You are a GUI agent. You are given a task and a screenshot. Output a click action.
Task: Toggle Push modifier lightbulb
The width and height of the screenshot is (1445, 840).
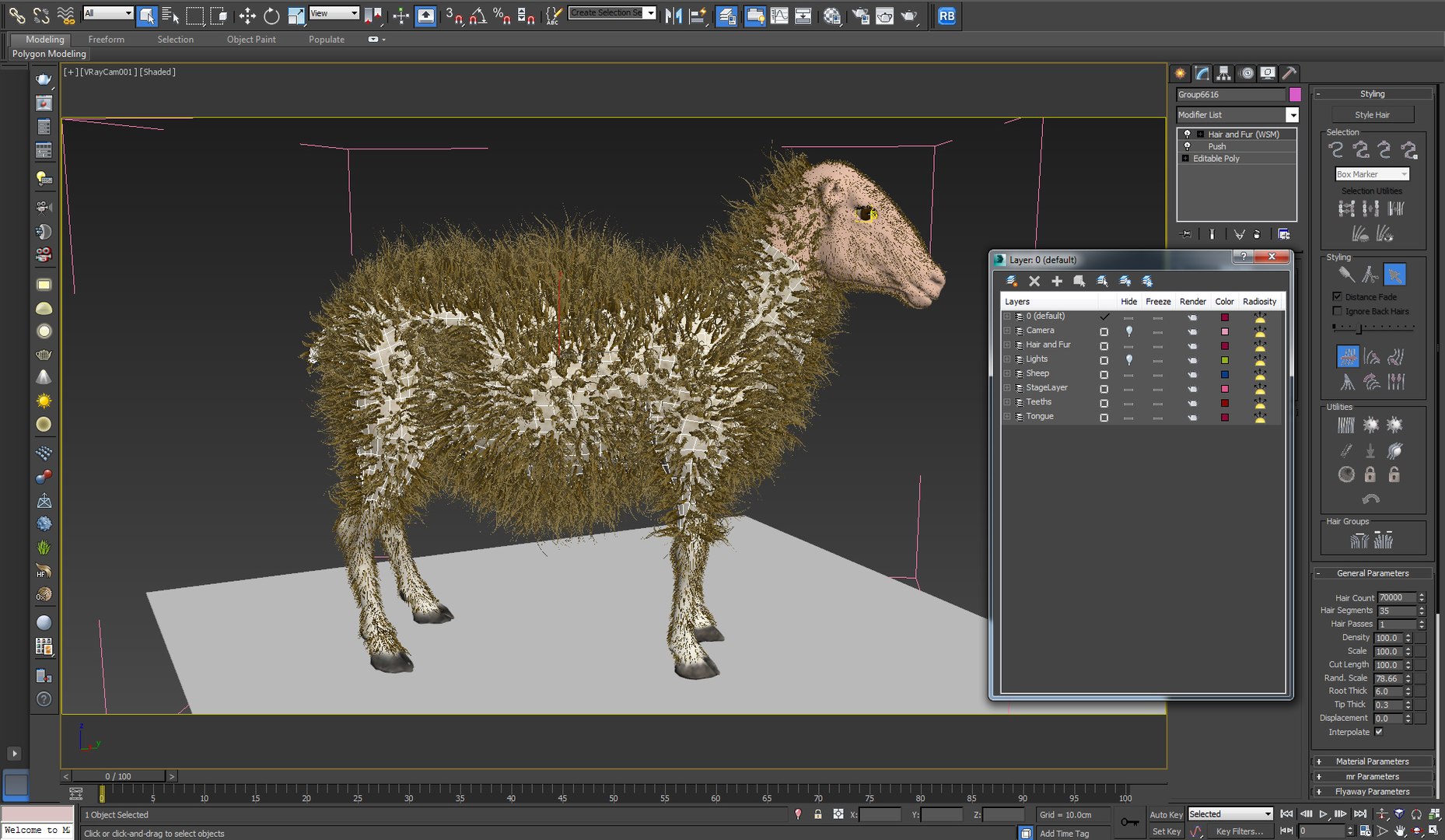(1187, 146)
